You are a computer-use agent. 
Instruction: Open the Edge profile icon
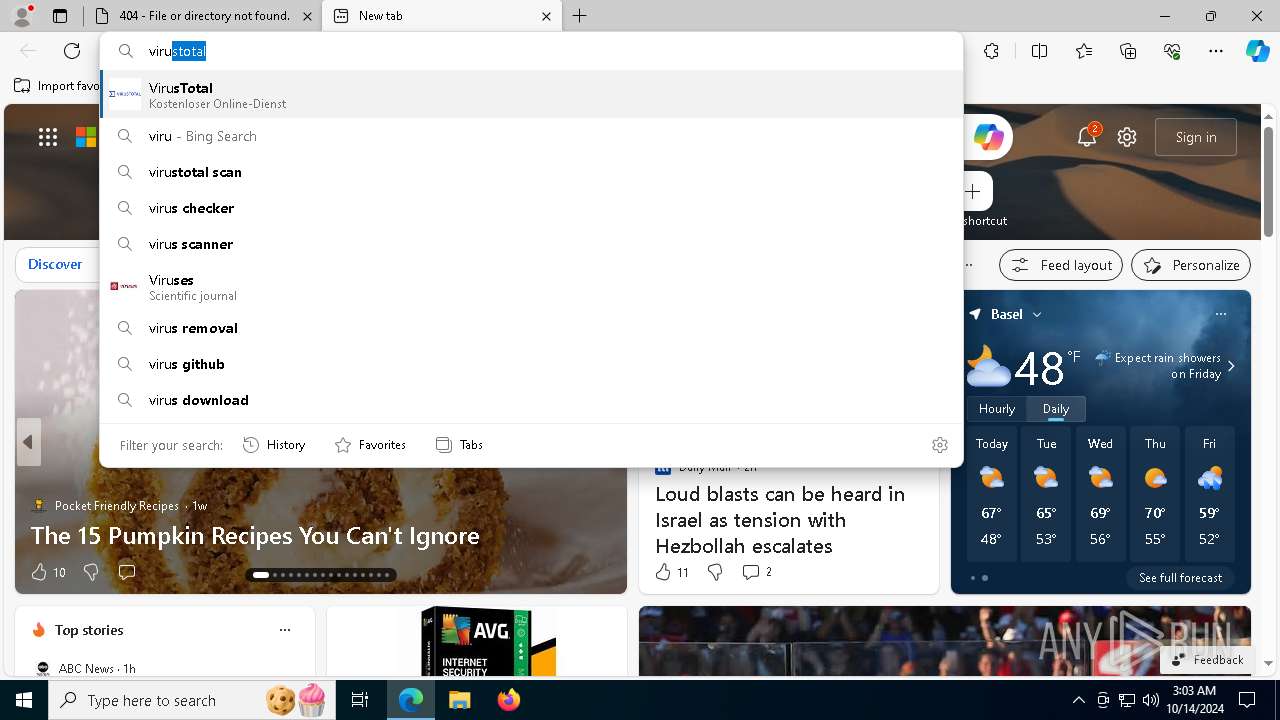(22, 16)
